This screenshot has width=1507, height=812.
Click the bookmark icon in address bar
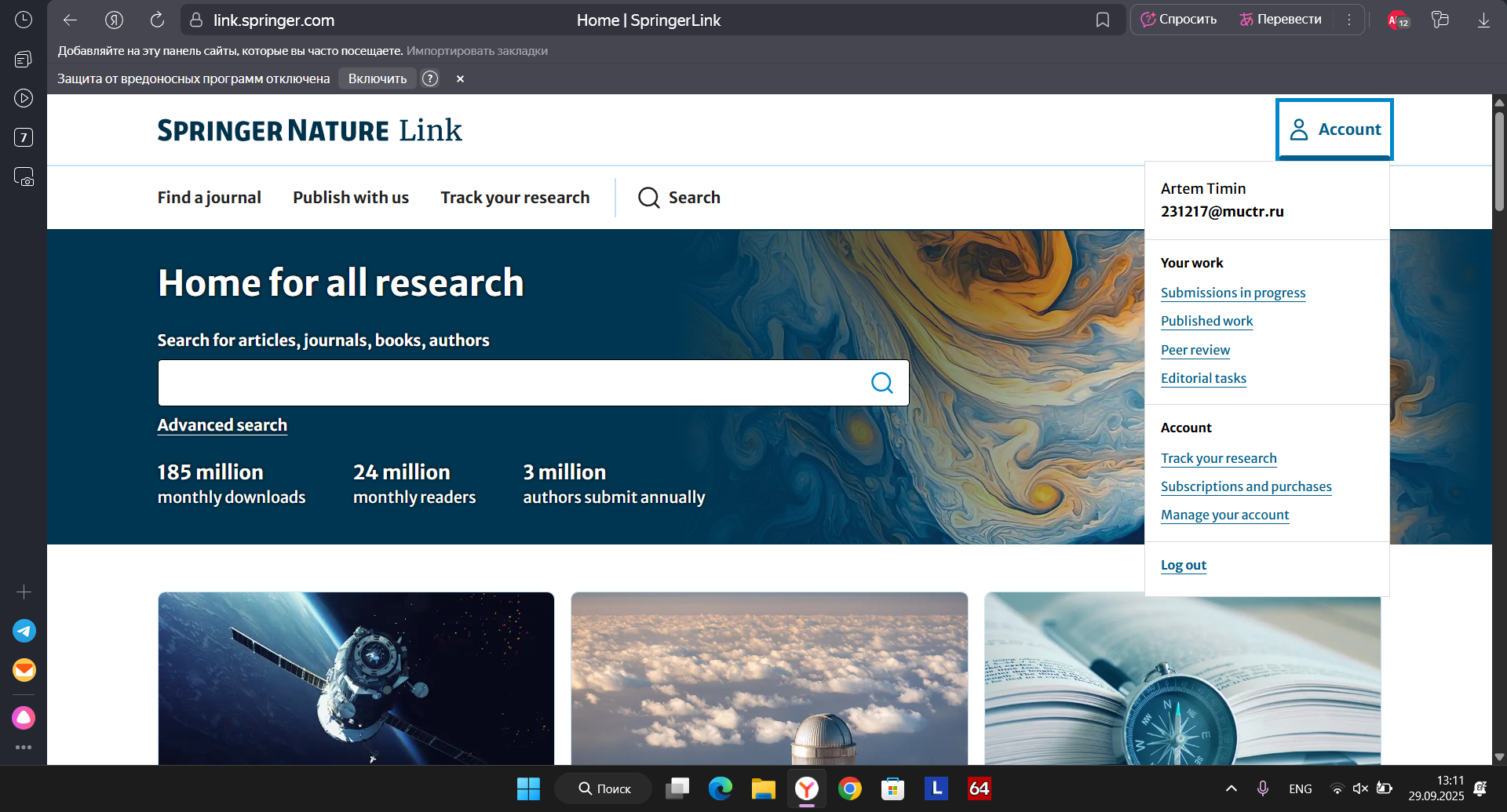click(1103, 20)
